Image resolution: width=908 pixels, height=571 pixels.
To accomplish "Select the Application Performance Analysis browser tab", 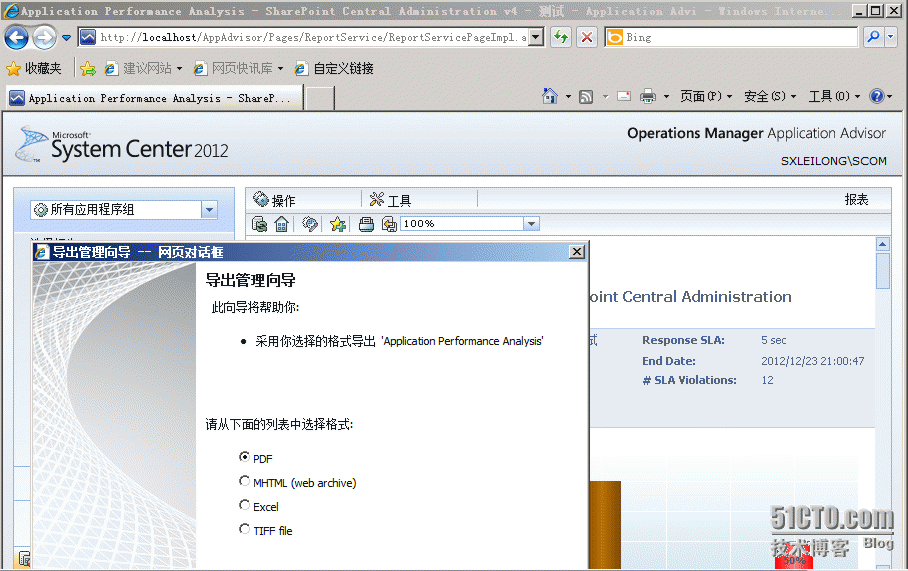I will tap(155, 98).
